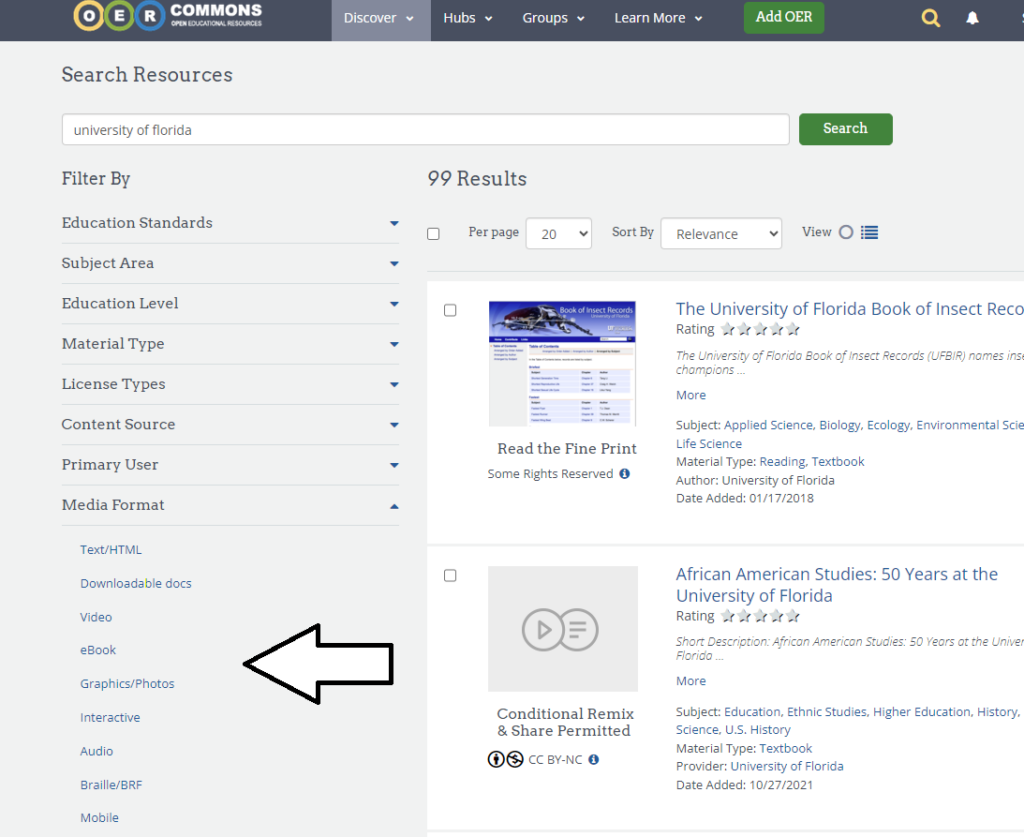The image size is (1024, 837).
Task: Open the Hubs menu
Action: (468, 18)
